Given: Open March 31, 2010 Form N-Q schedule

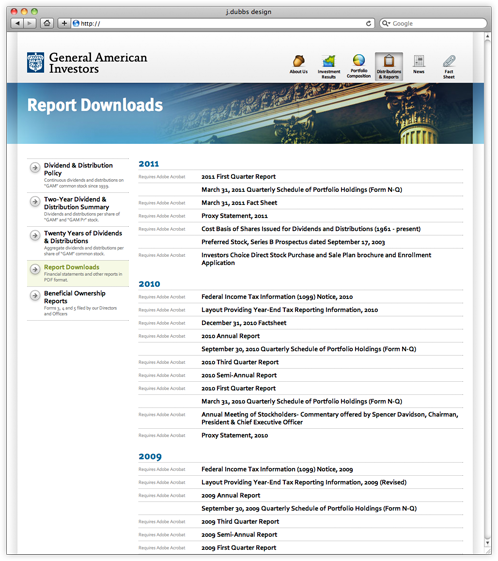Looking at the screenshot, I should (302, 401).
